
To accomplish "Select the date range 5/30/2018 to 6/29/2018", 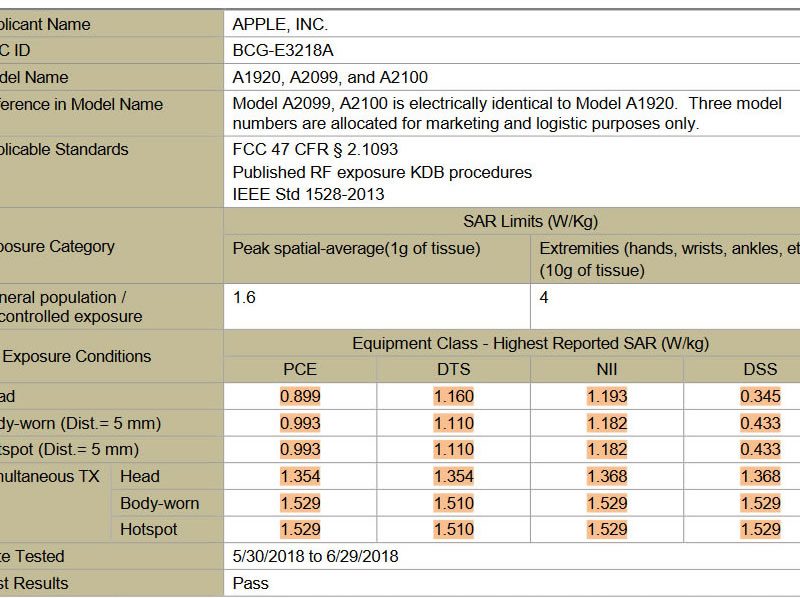I will [x=315, y=556].
